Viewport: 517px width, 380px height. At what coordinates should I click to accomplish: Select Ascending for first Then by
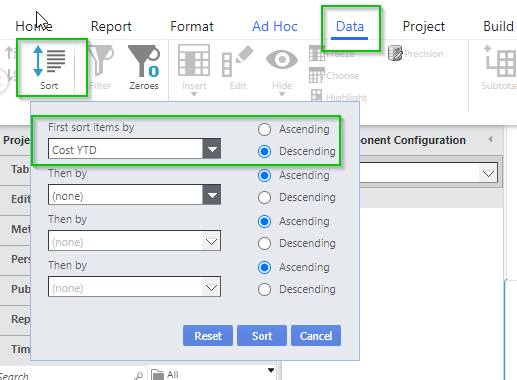(x=264, y=175)
